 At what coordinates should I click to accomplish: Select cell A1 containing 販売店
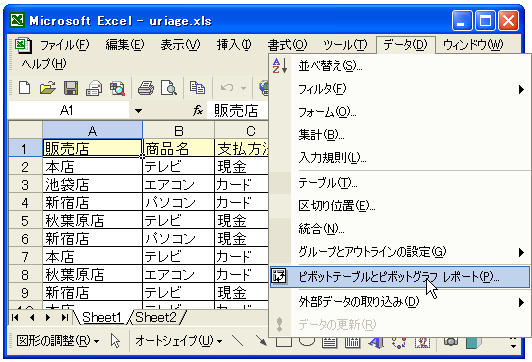tap(92, 148)
